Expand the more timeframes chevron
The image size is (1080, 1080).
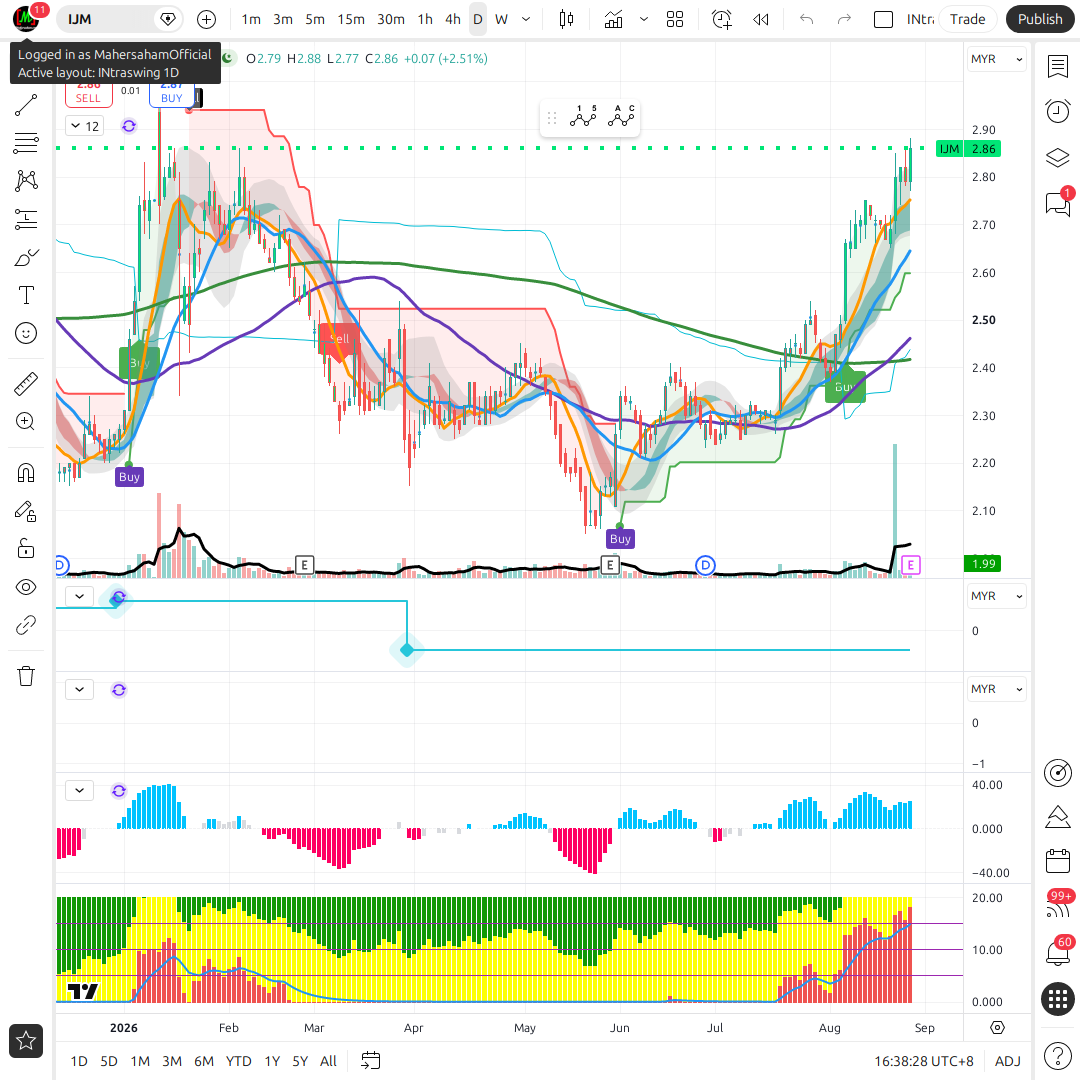tap(526, 19)
